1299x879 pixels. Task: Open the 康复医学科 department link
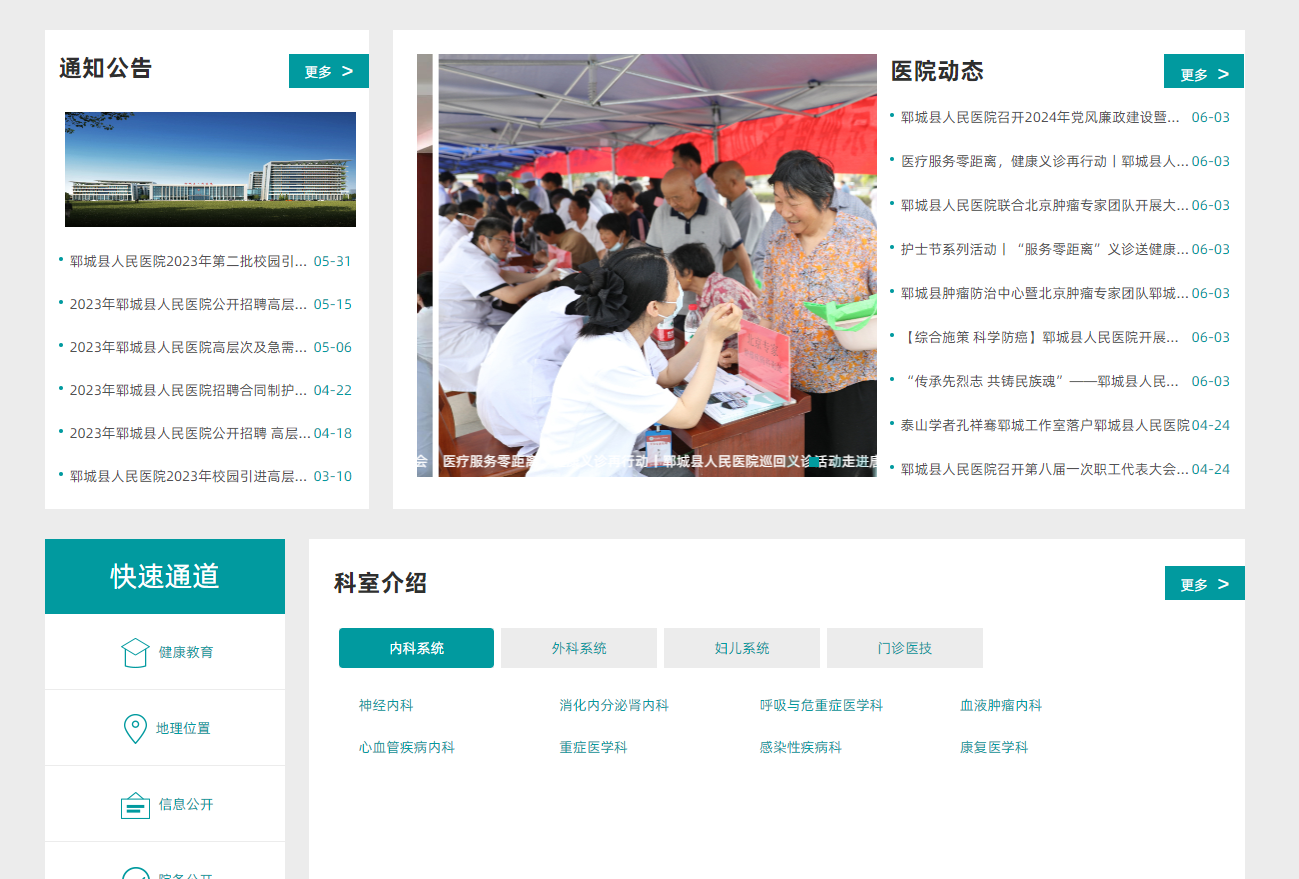[x=994, y=747]
